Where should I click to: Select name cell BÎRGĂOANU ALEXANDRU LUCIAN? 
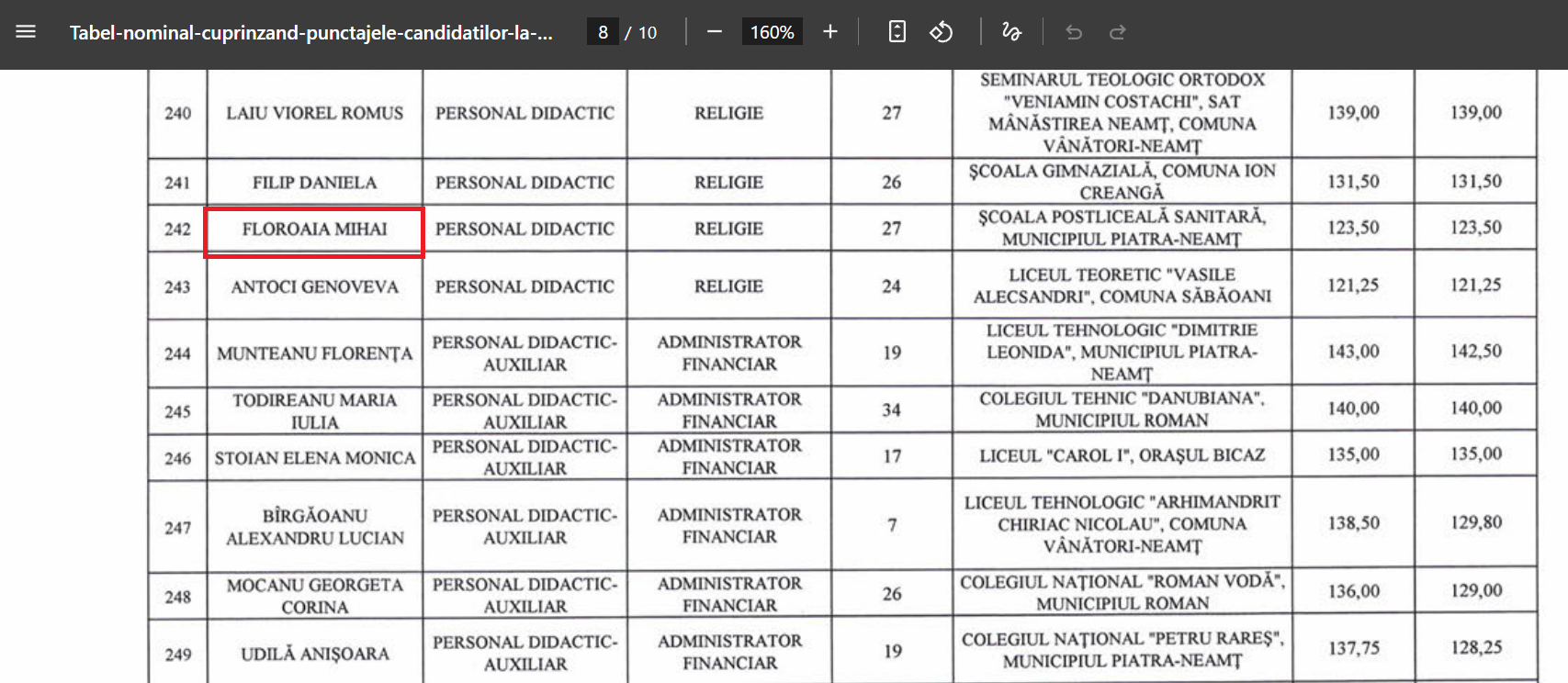[x=314, y=526]
